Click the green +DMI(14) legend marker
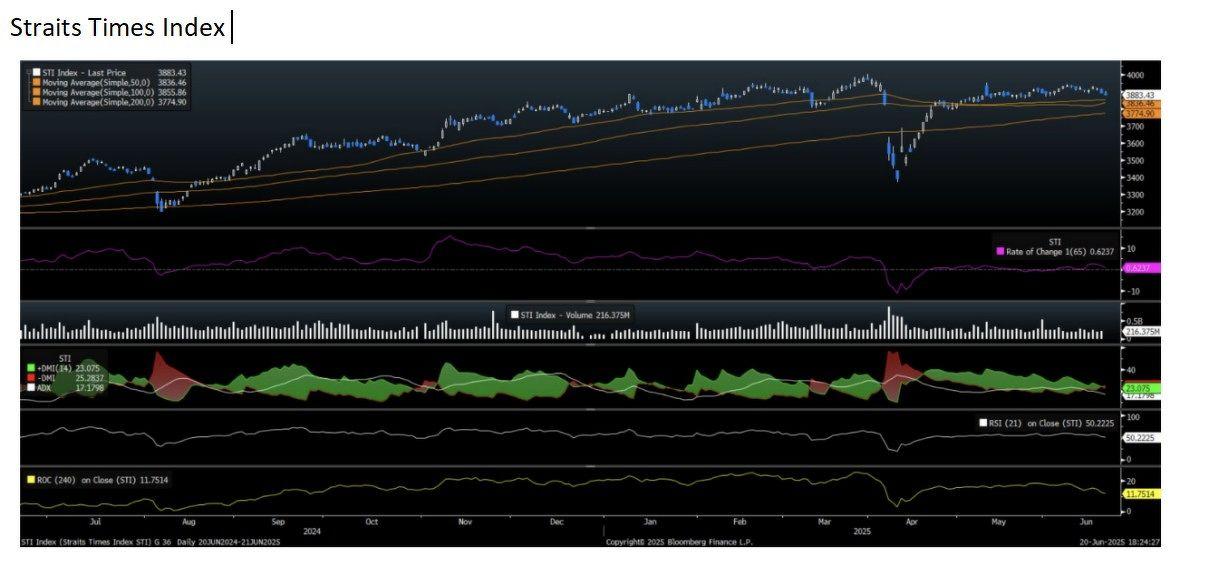The image size is (1206, 577). tap(31, 368)
